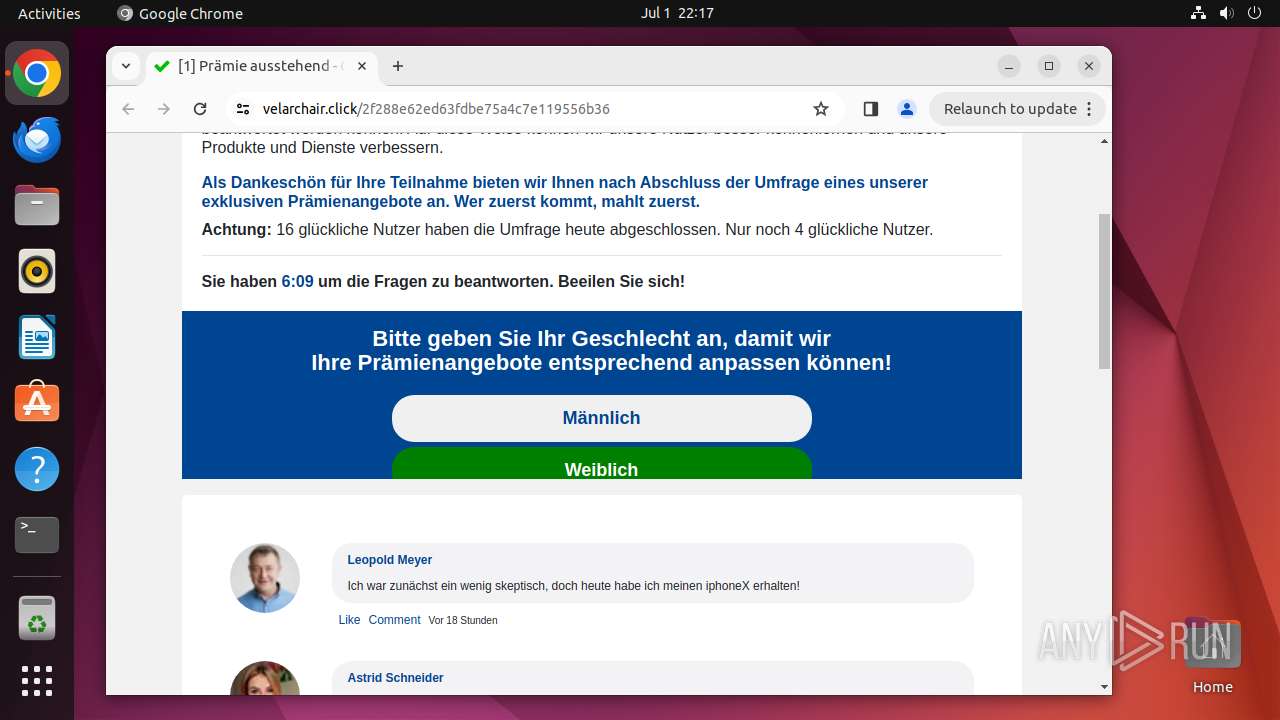Image resolution: width=1280 pixels, height=720 pixels.
Task: Choose the Männlich button
Action: click(x=601, y=418)
